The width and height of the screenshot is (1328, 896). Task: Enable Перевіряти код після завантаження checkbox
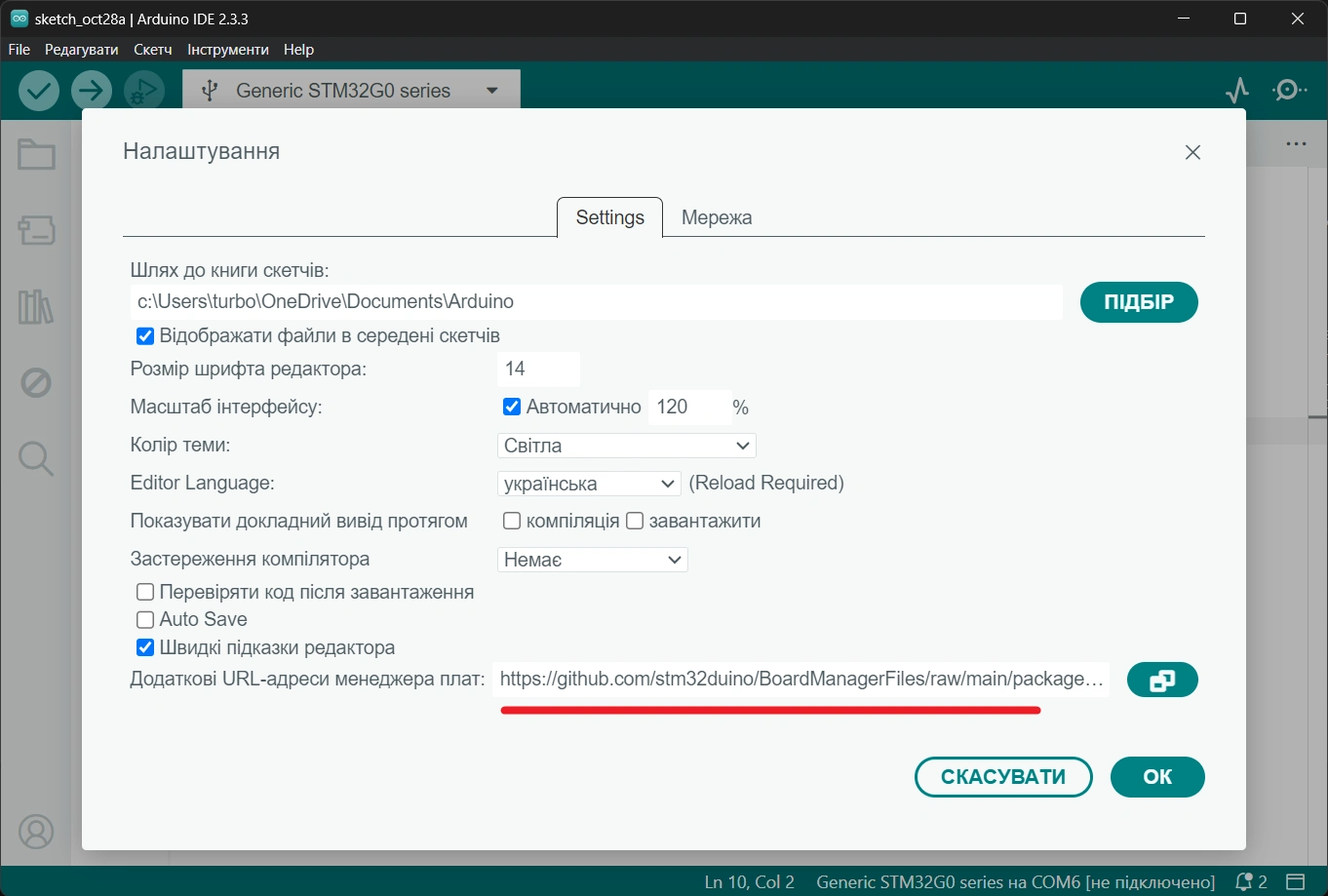(x=145, y=592)
